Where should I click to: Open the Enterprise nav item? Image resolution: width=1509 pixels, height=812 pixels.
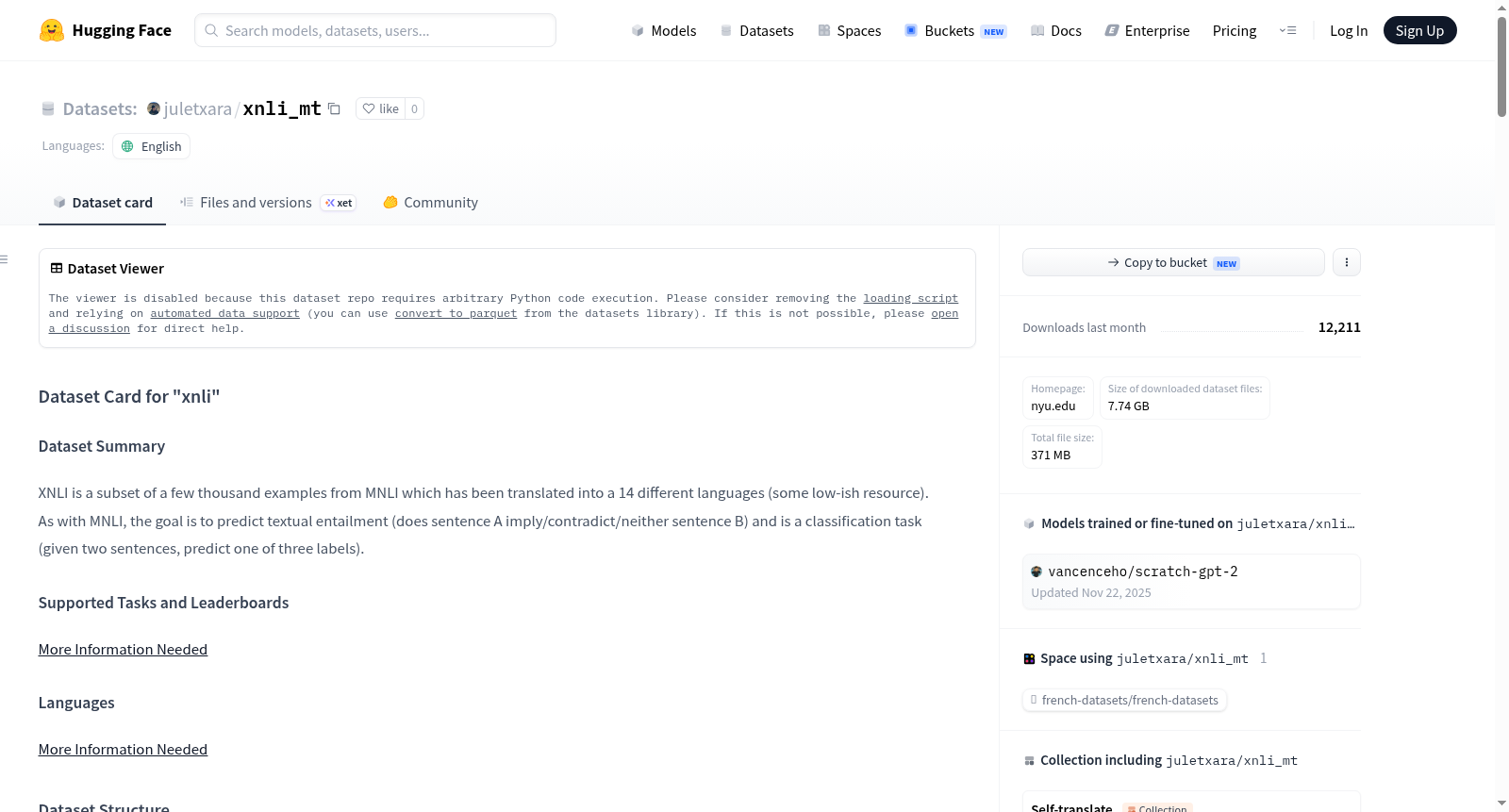[x=1147, y=30]
